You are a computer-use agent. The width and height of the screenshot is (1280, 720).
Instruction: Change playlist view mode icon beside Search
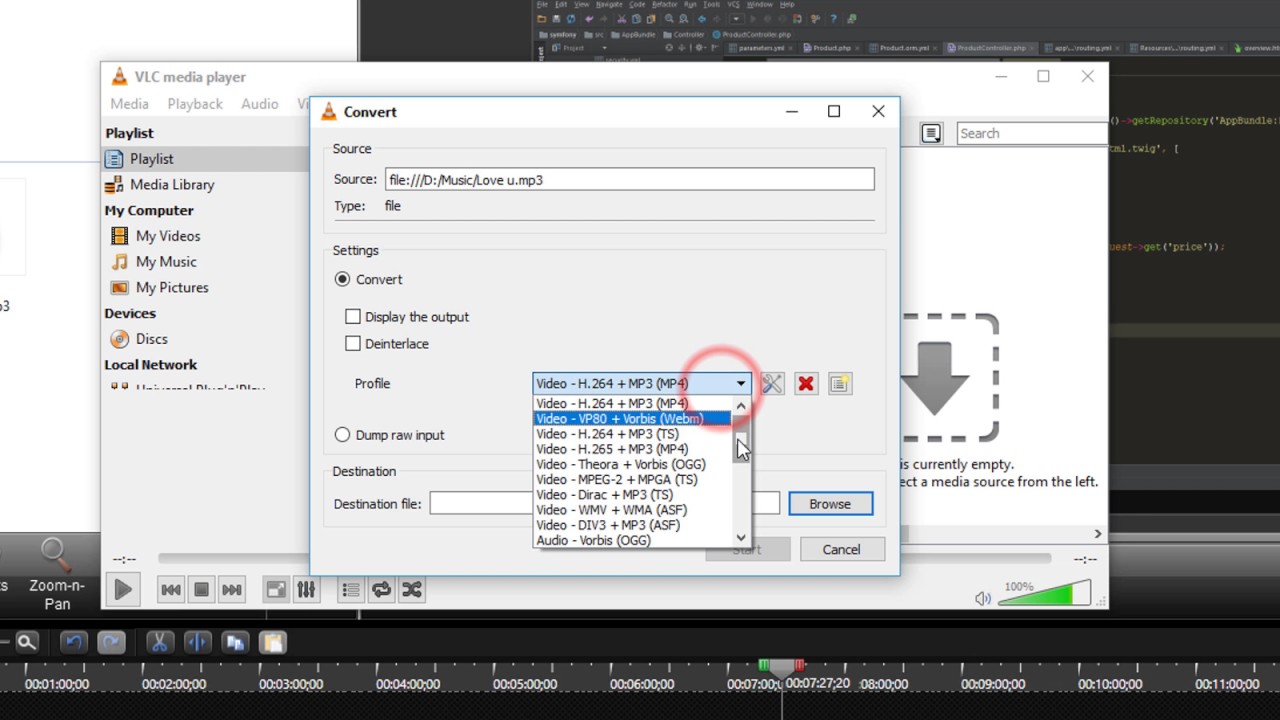click(x=931, y=133)
